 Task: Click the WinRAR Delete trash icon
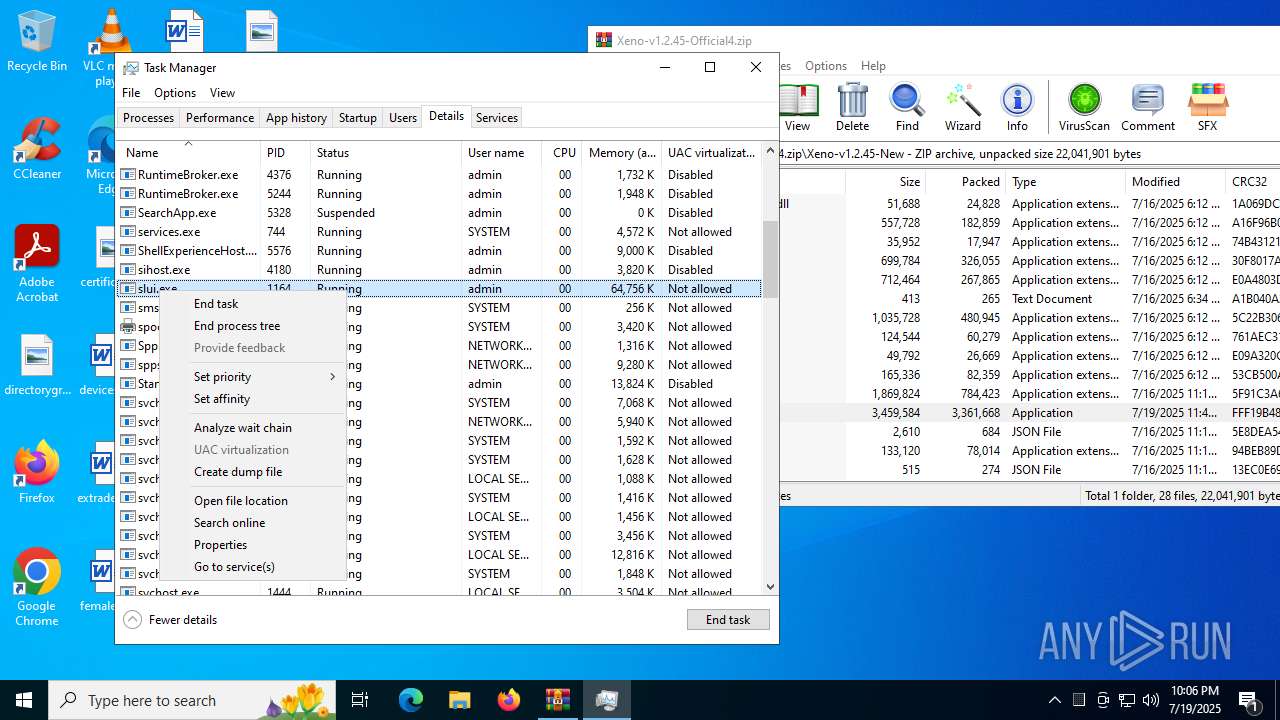tap(852, 107)
